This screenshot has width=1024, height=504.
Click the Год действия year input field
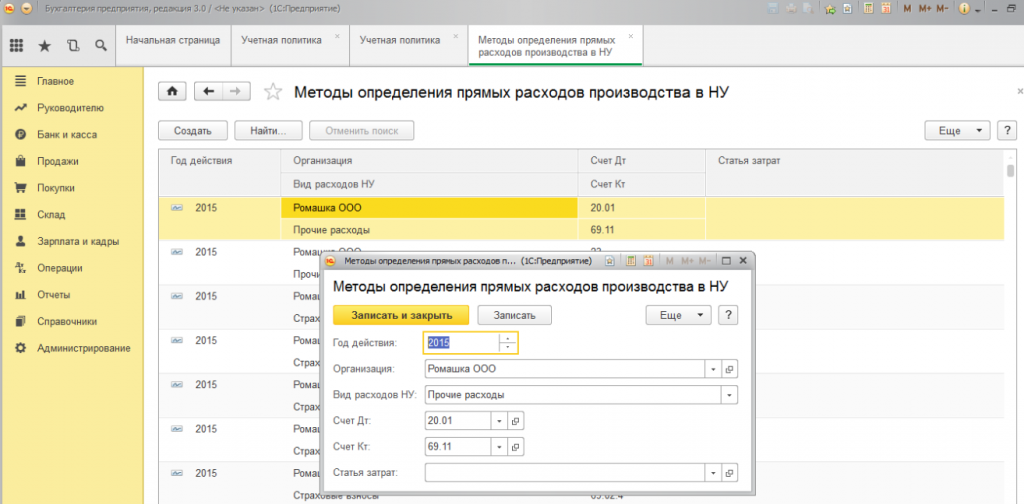[x=462, y=342]
